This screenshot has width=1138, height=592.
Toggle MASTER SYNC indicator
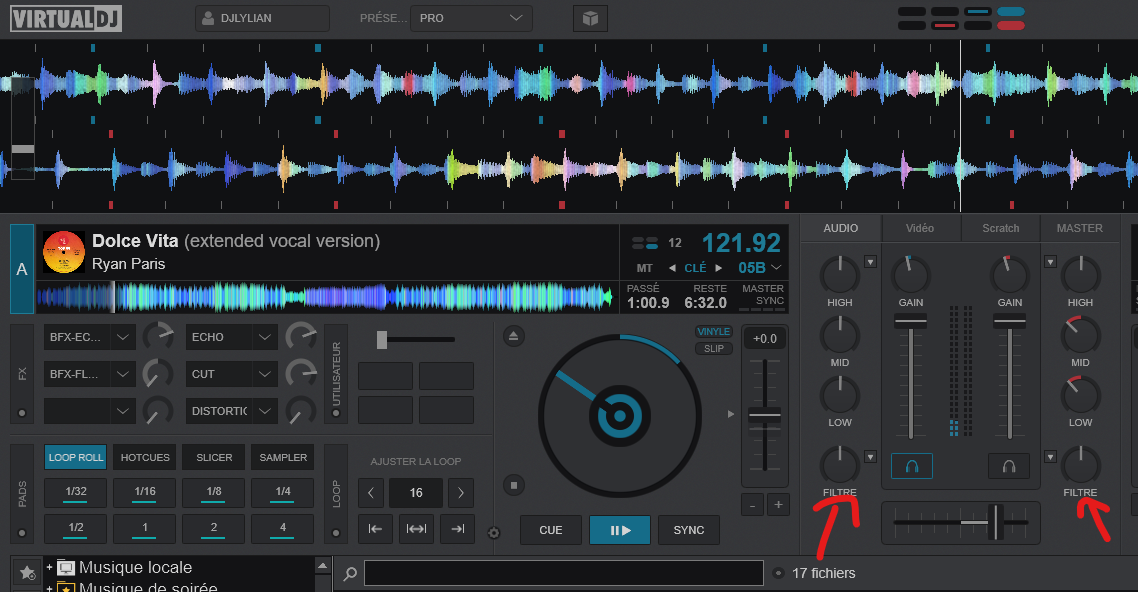[x=762, y=296]
